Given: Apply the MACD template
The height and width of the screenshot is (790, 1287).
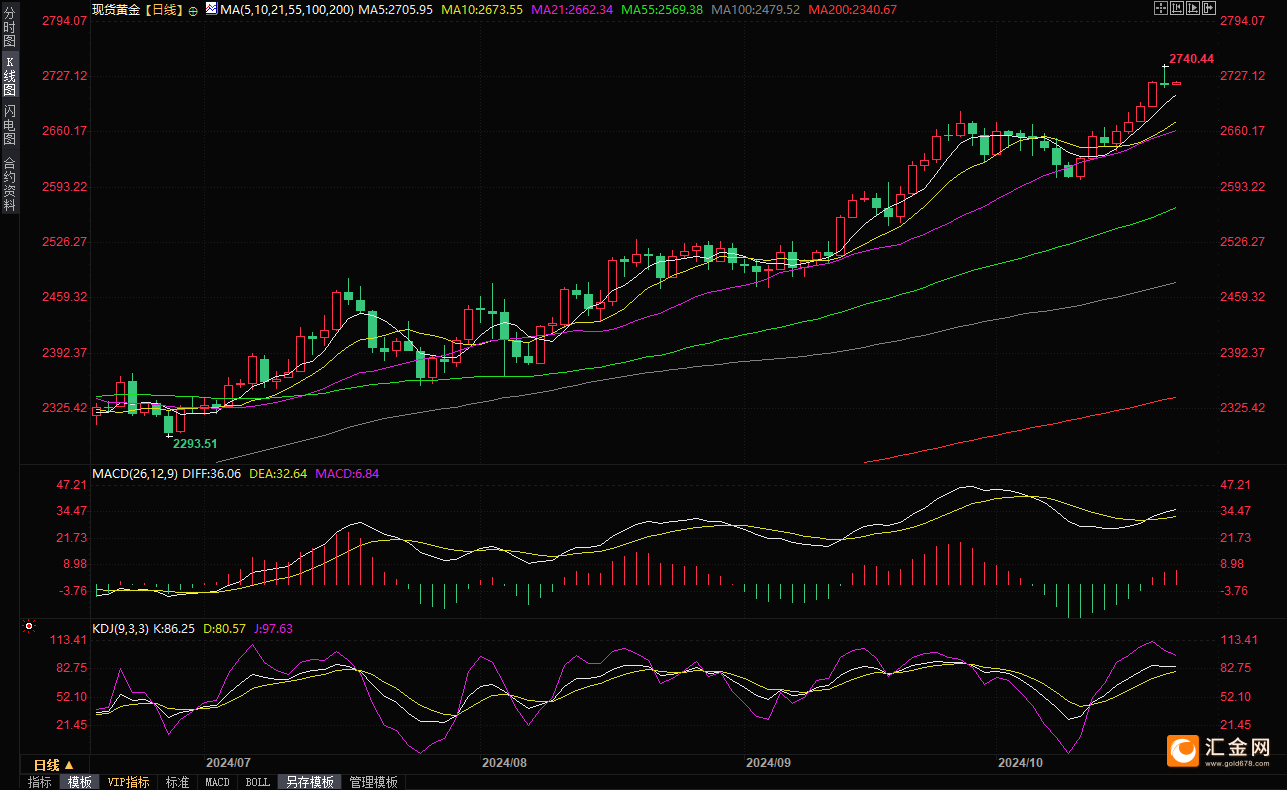Looking at the screenshot, I should [217, 782].
